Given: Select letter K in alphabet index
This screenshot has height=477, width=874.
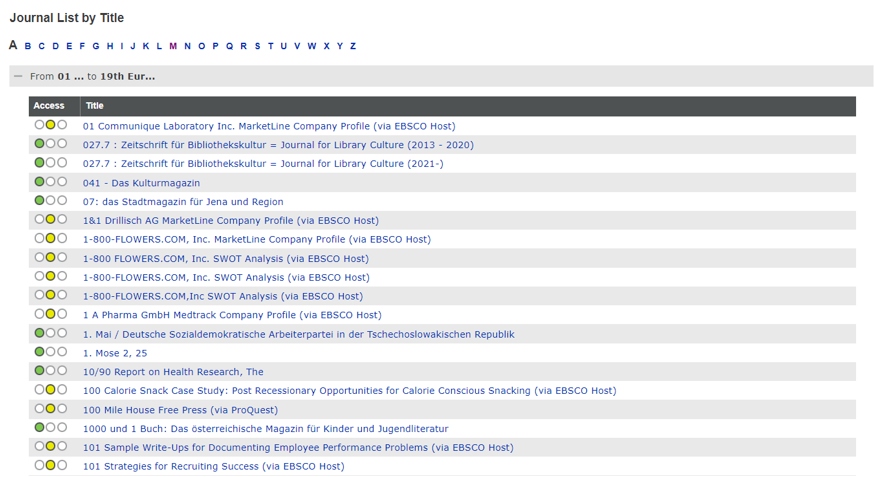Looking at the screenshot, I should point(145,46).
